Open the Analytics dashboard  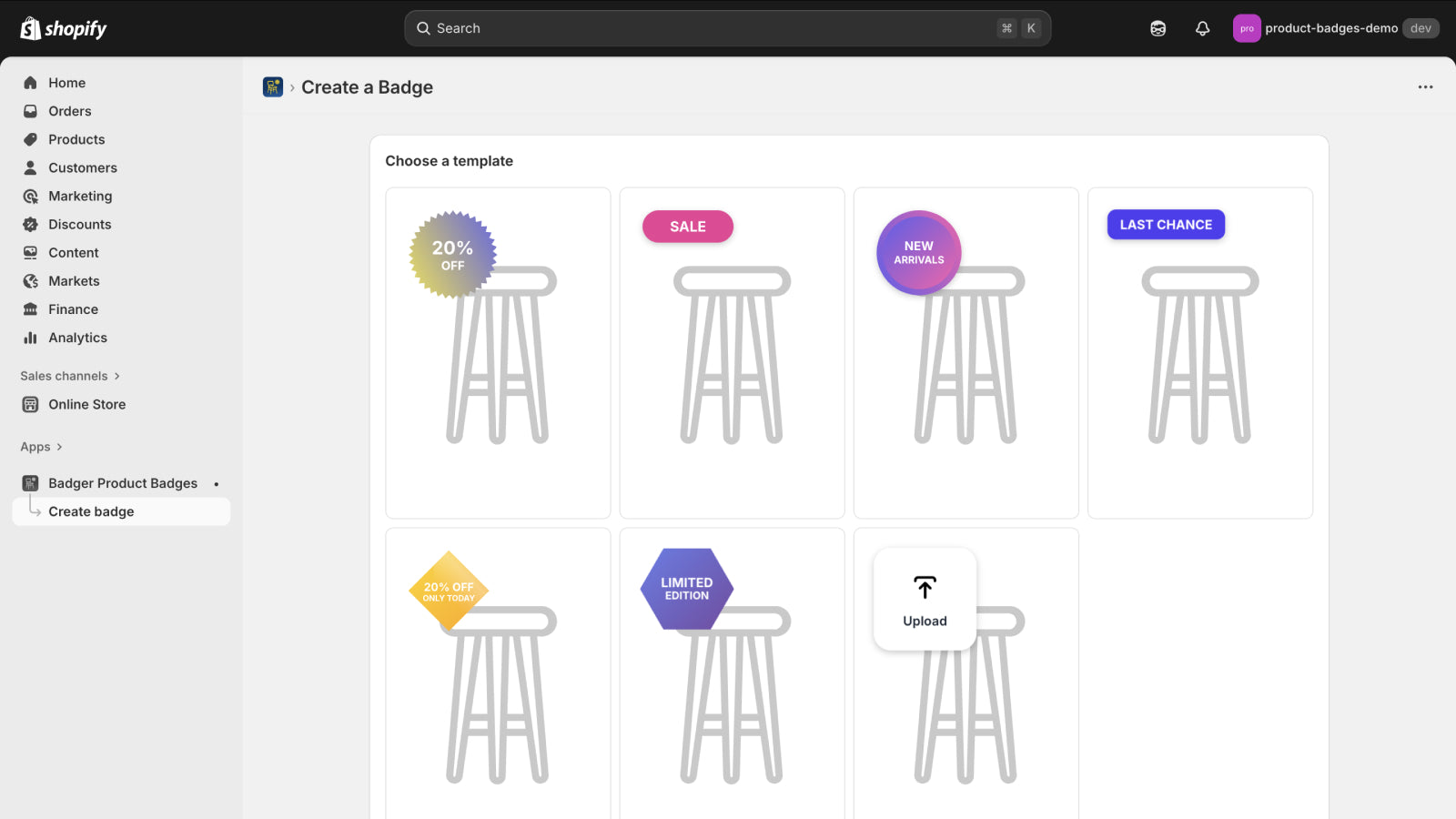(x=77, y=338)
